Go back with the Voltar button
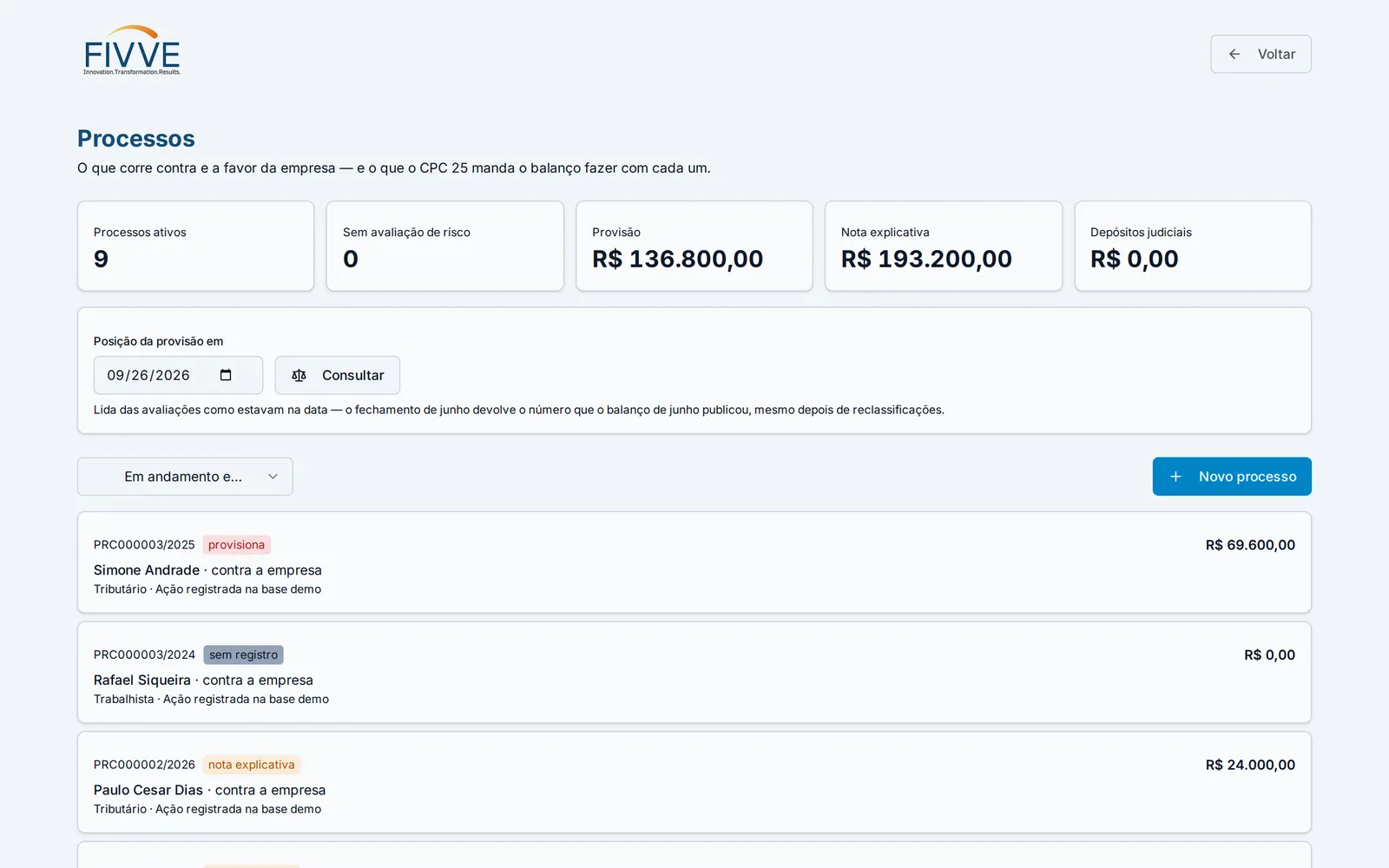 pyautogui.click(x=1261, y=54)
